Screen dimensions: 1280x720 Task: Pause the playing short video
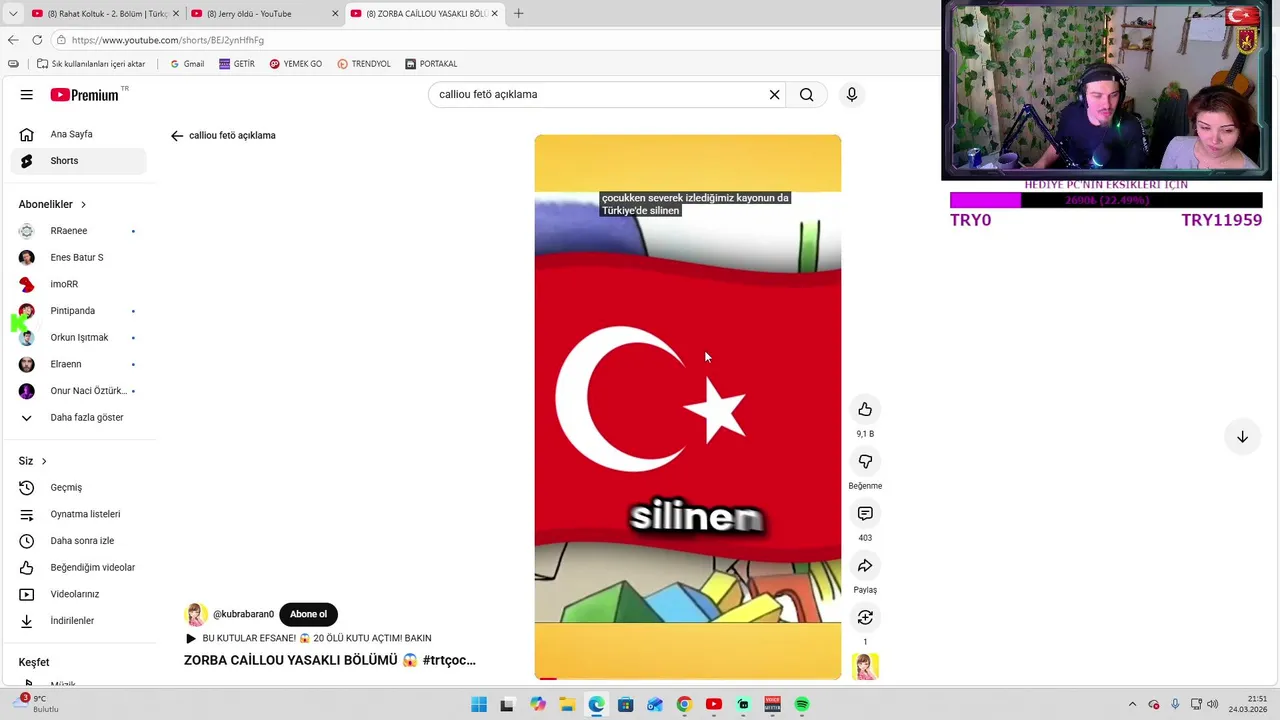click(688, 407)
